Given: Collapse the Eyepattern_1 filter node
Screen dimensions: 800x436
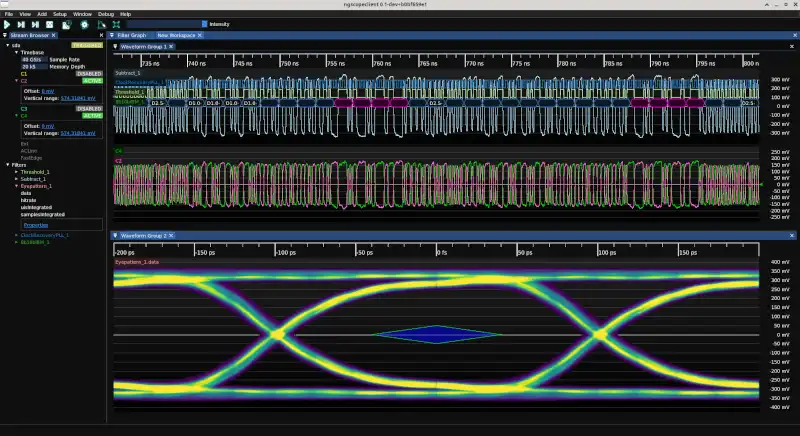Looking at the screenshot, I should click(16, 186).
